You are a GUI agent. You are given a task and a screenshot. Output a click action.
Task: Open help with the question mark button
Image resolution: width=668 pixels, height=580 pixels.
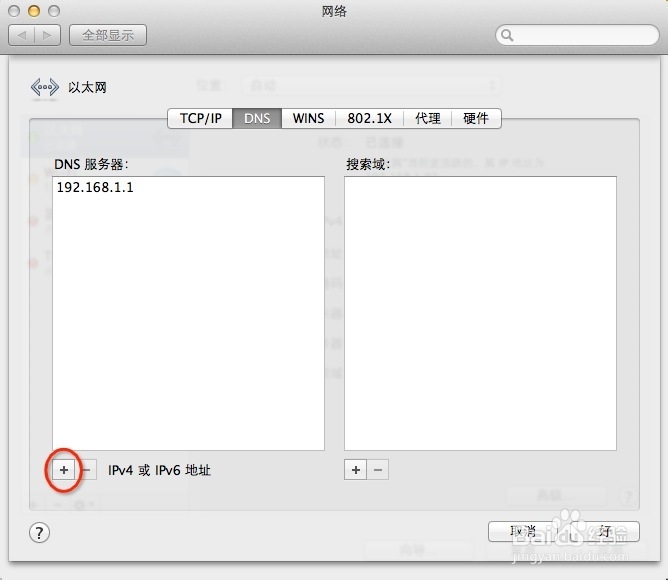tap(39, 533)
